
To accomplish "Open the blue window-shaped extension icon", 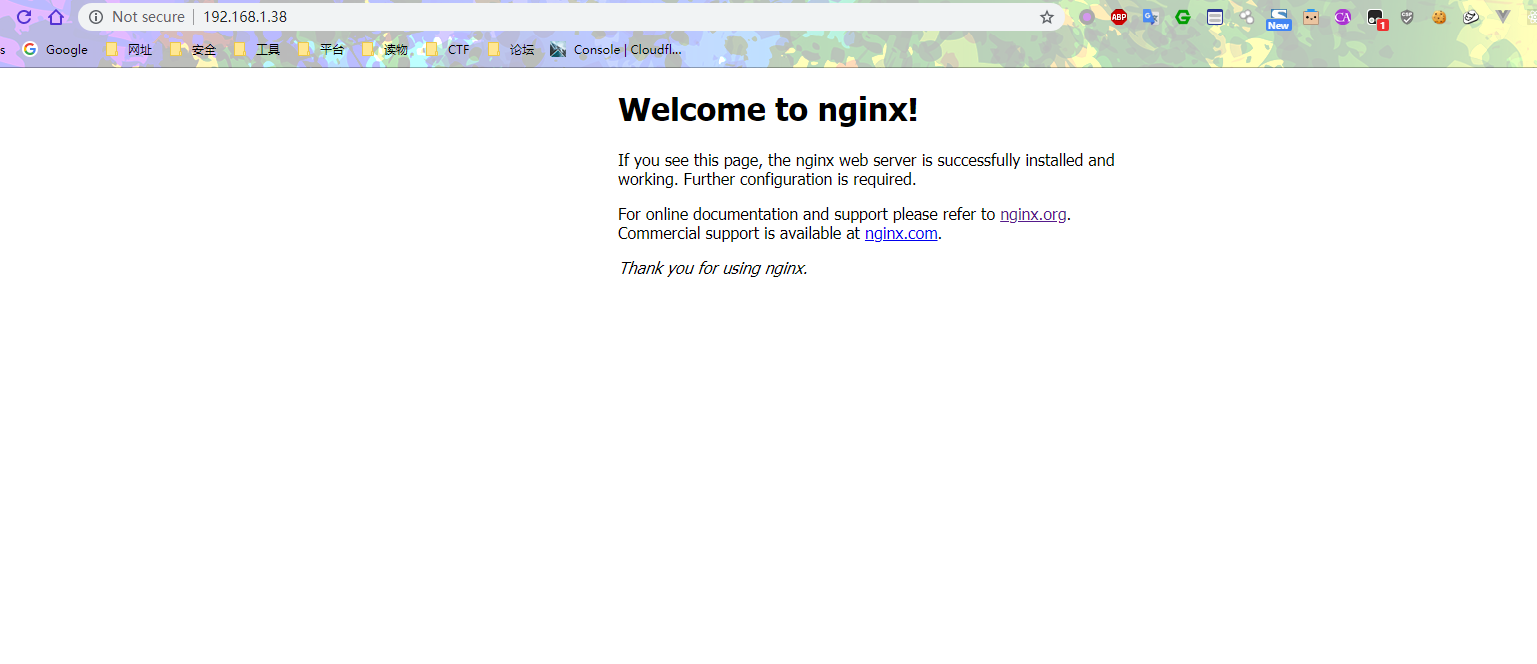I will tap(1215, 17).
